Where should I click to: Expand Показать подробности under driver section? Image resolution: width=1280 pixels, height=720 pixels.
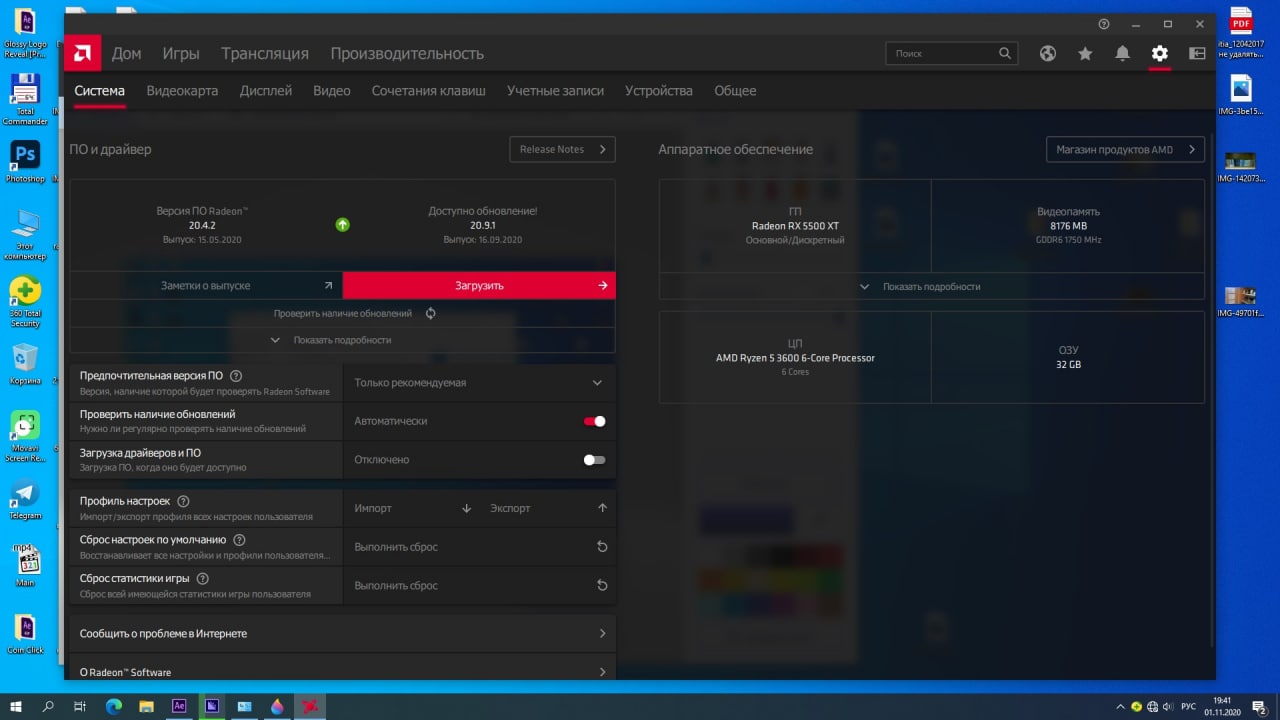click(342, 340)
